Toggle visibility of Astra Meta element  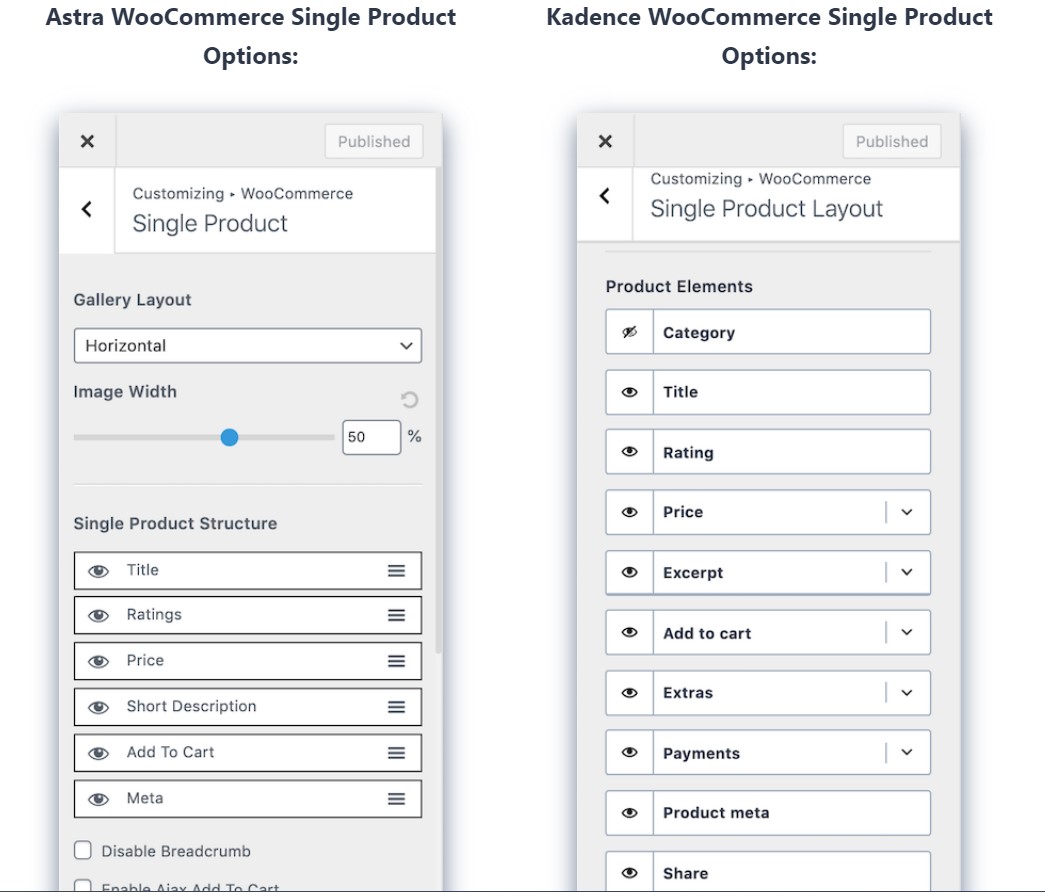pos(99,799)
